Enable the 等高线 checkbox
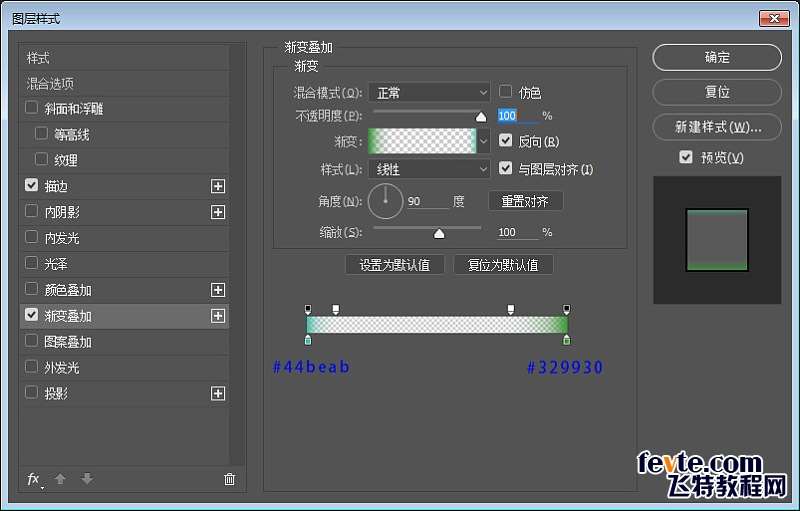This screenshot has height=511, width=800. [41, 134]
